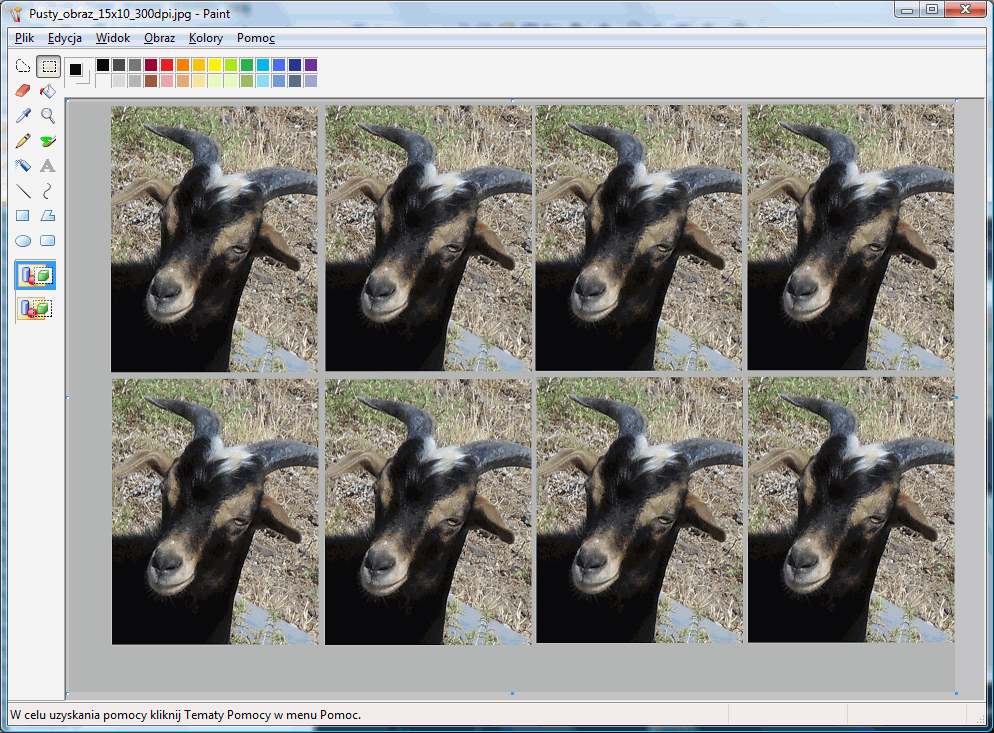This screenshot has width=994, height=733.
Task: Open the Plik menu
Action: pos(25,38)
